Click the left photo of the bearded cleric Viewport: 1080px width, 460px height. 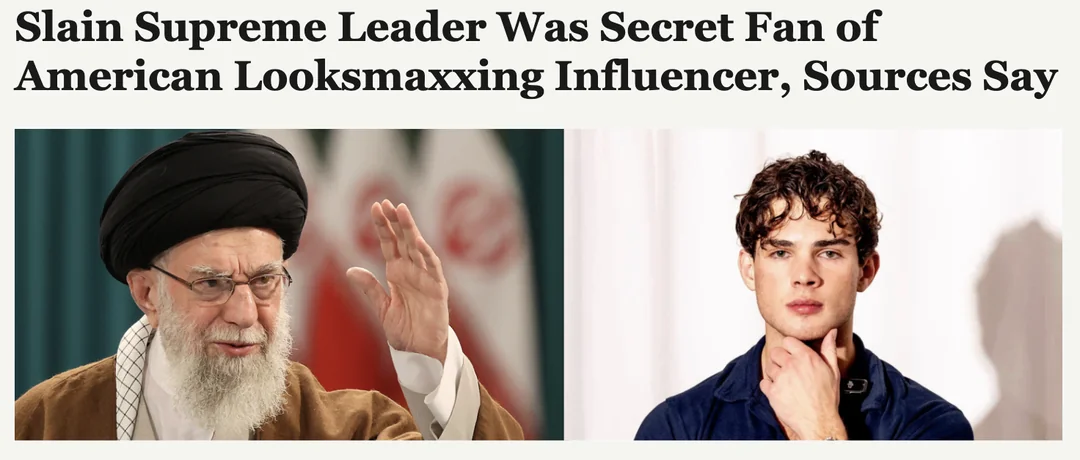pyautogui.click(x=289, y=284)
